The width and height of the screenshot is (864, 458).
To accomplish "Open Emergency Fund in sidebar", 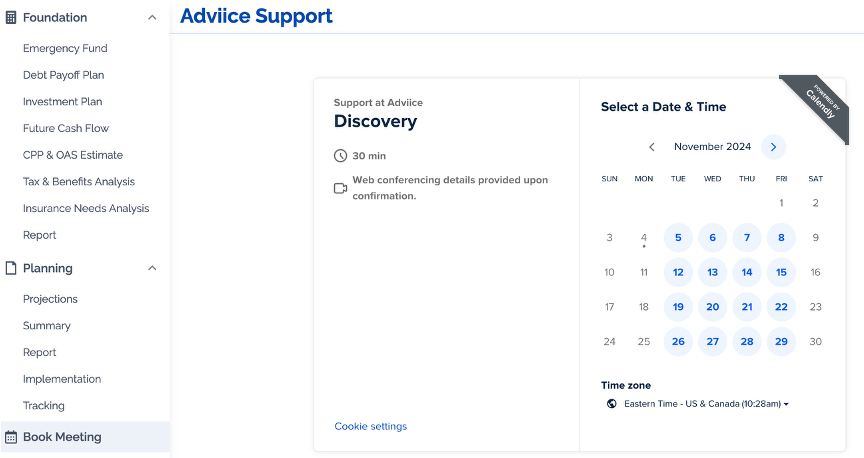I will (x=65, y=49).
